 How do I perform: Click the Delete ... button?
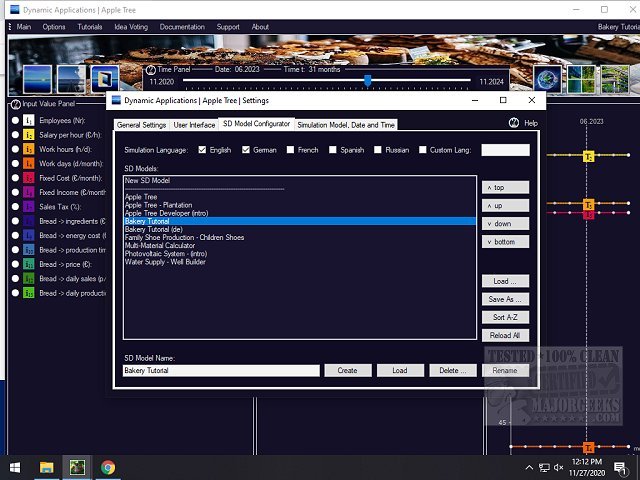point(453,371)
